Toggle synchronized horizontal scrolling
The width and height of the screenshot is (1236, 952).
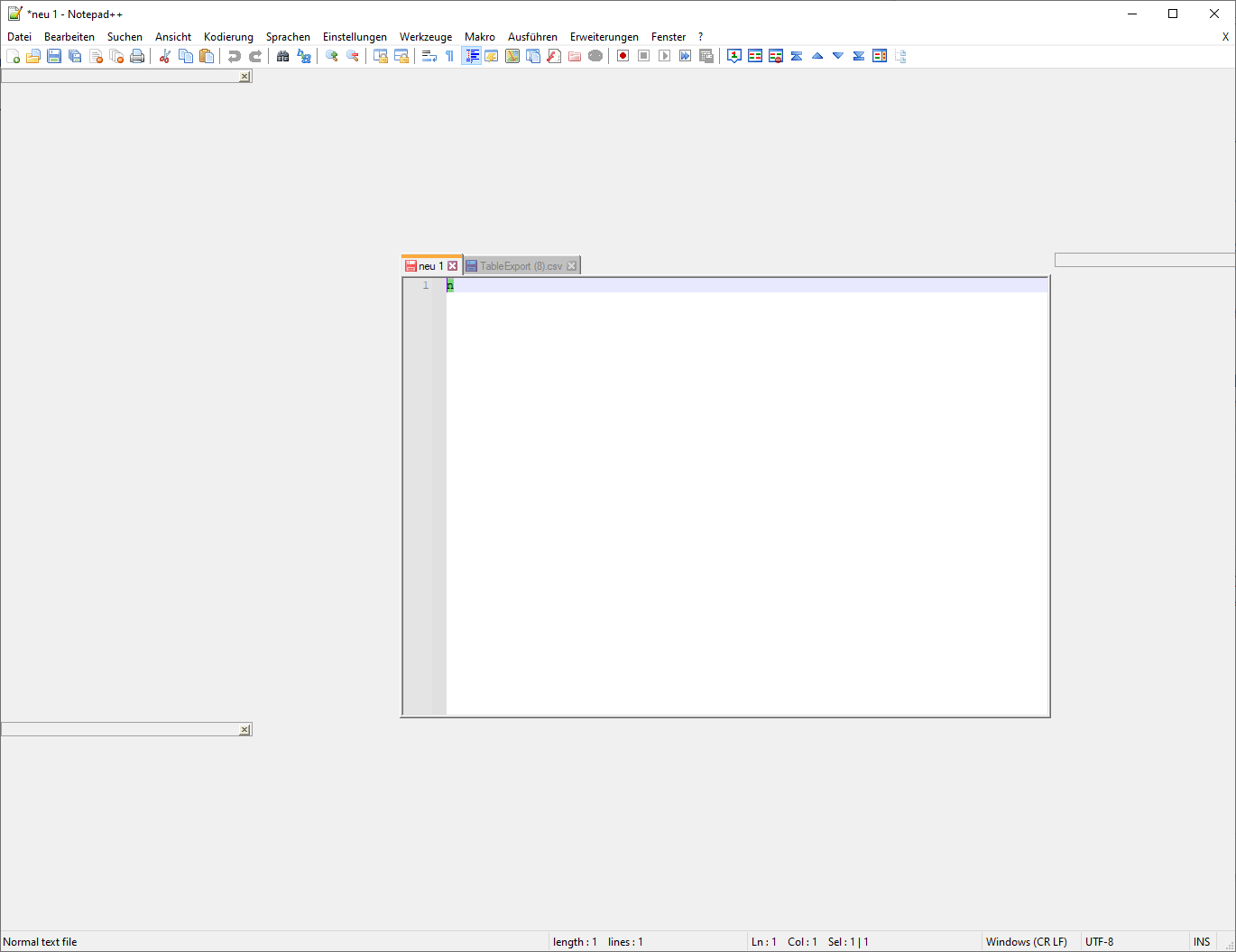point(401,56)
